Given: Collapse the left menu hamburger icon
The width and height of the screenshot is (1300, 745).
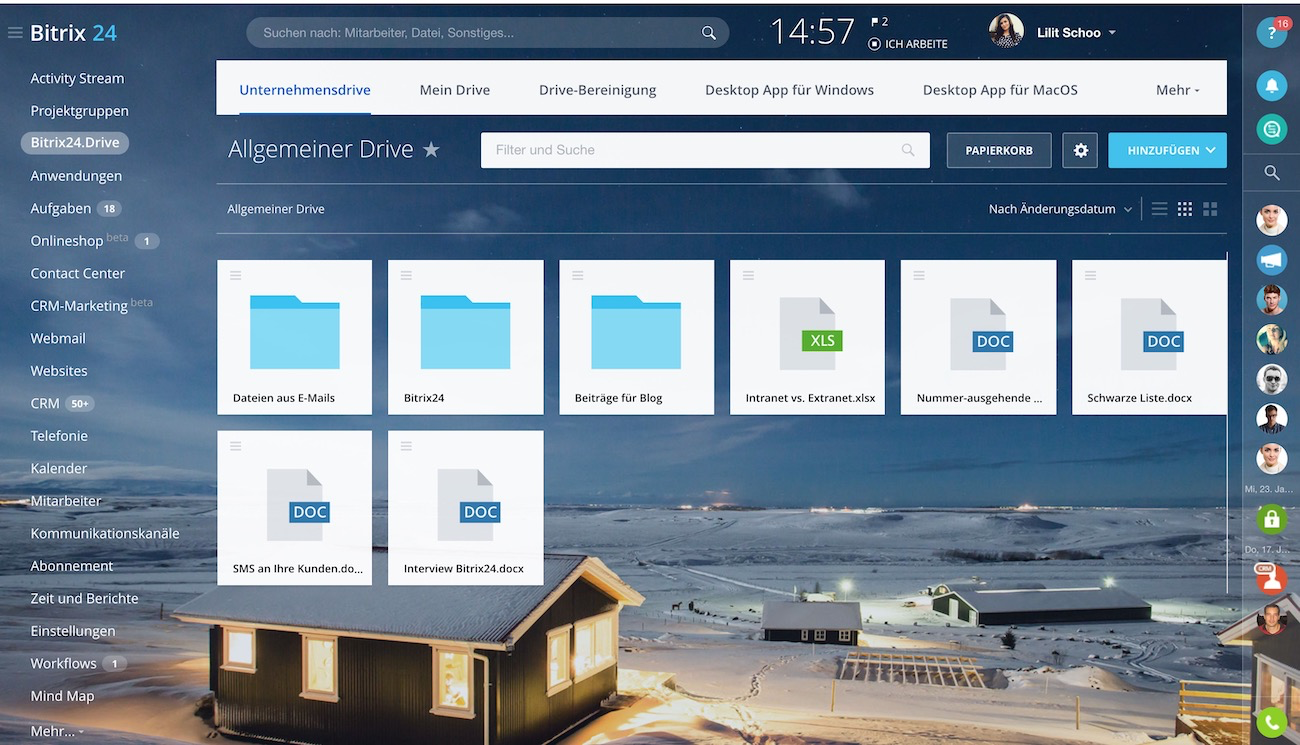Looking at the screenshot, I should pyautogui.click(x=15, y=33).
